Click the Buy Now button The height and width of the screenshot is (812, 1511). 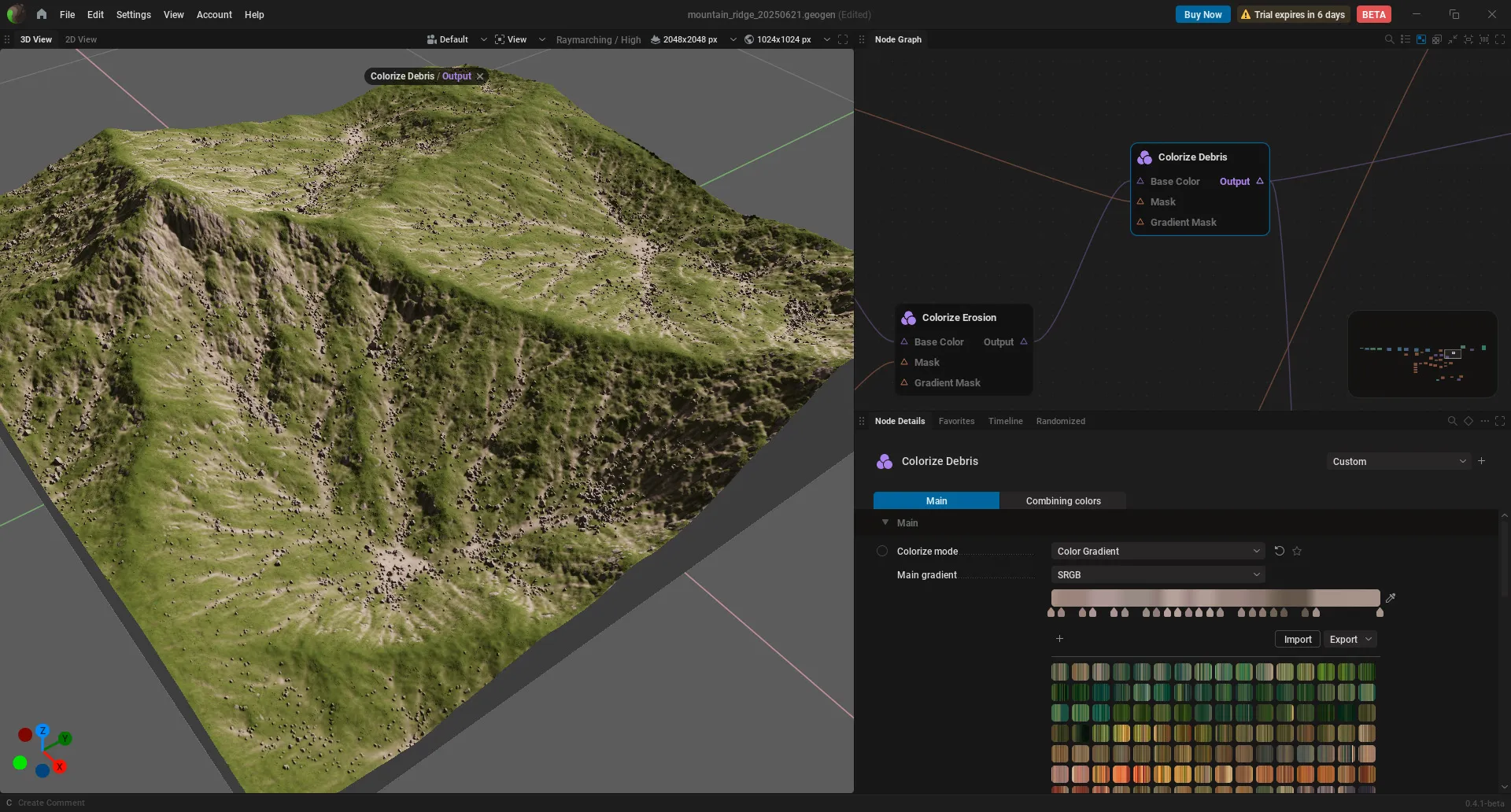1203,14
